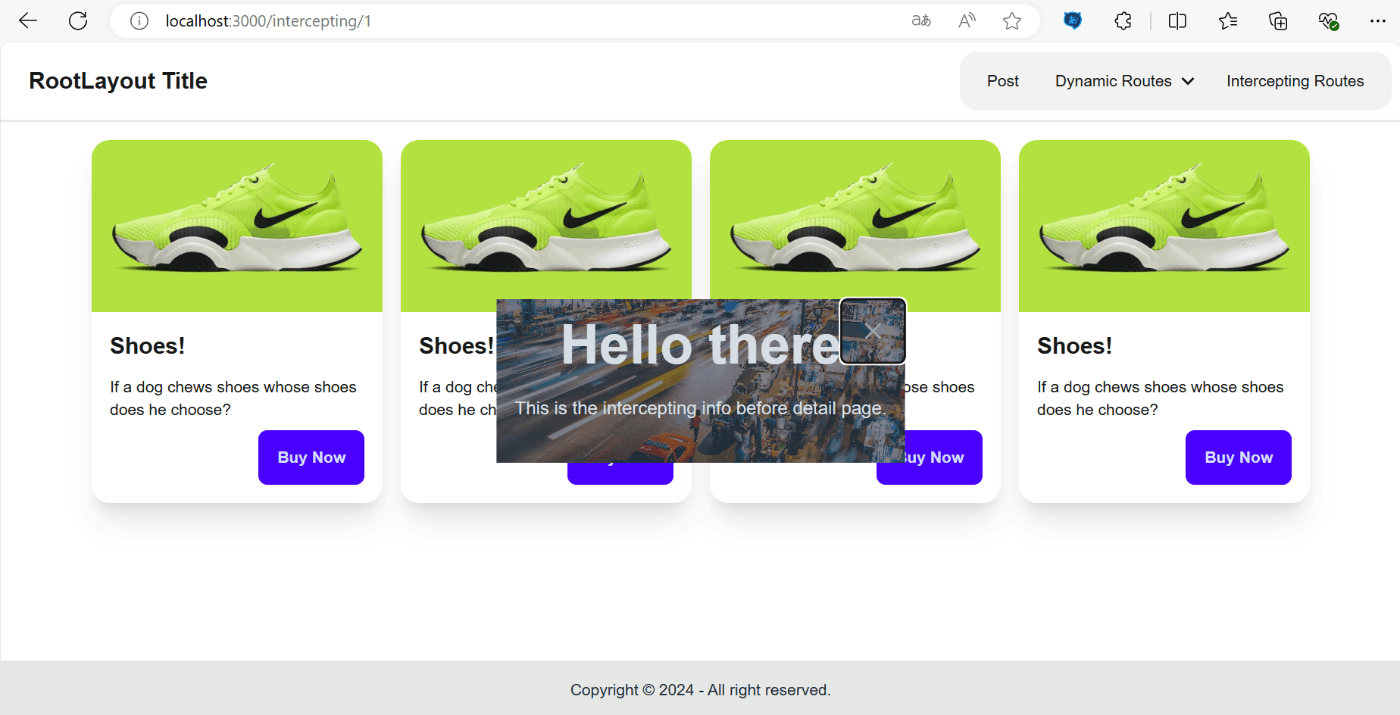Click the fourth card's 'Shoes!' title

point(1075,346)
